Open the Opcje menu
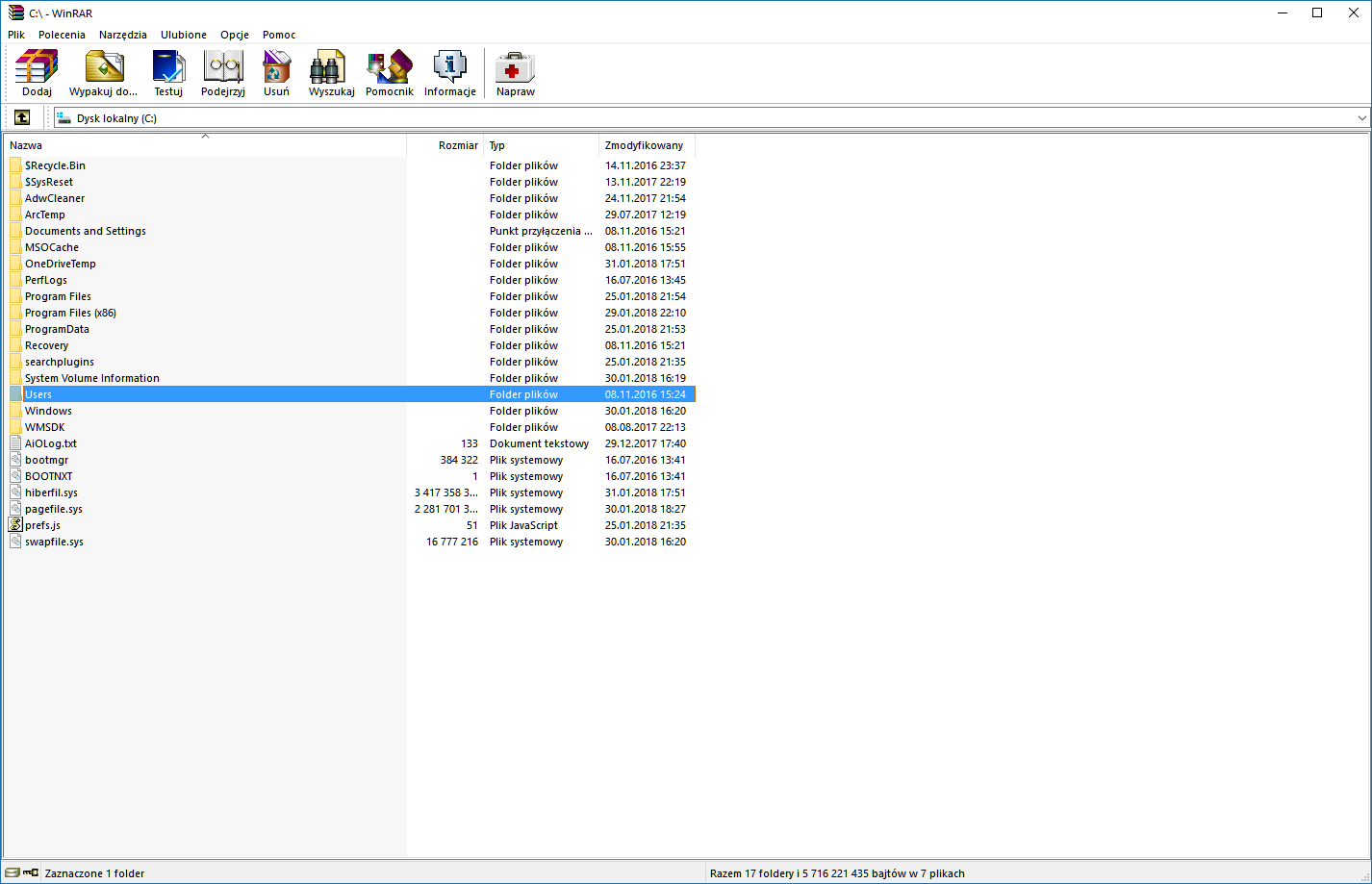This screenshot has height=884, width=1372. (x=235, y=35)
